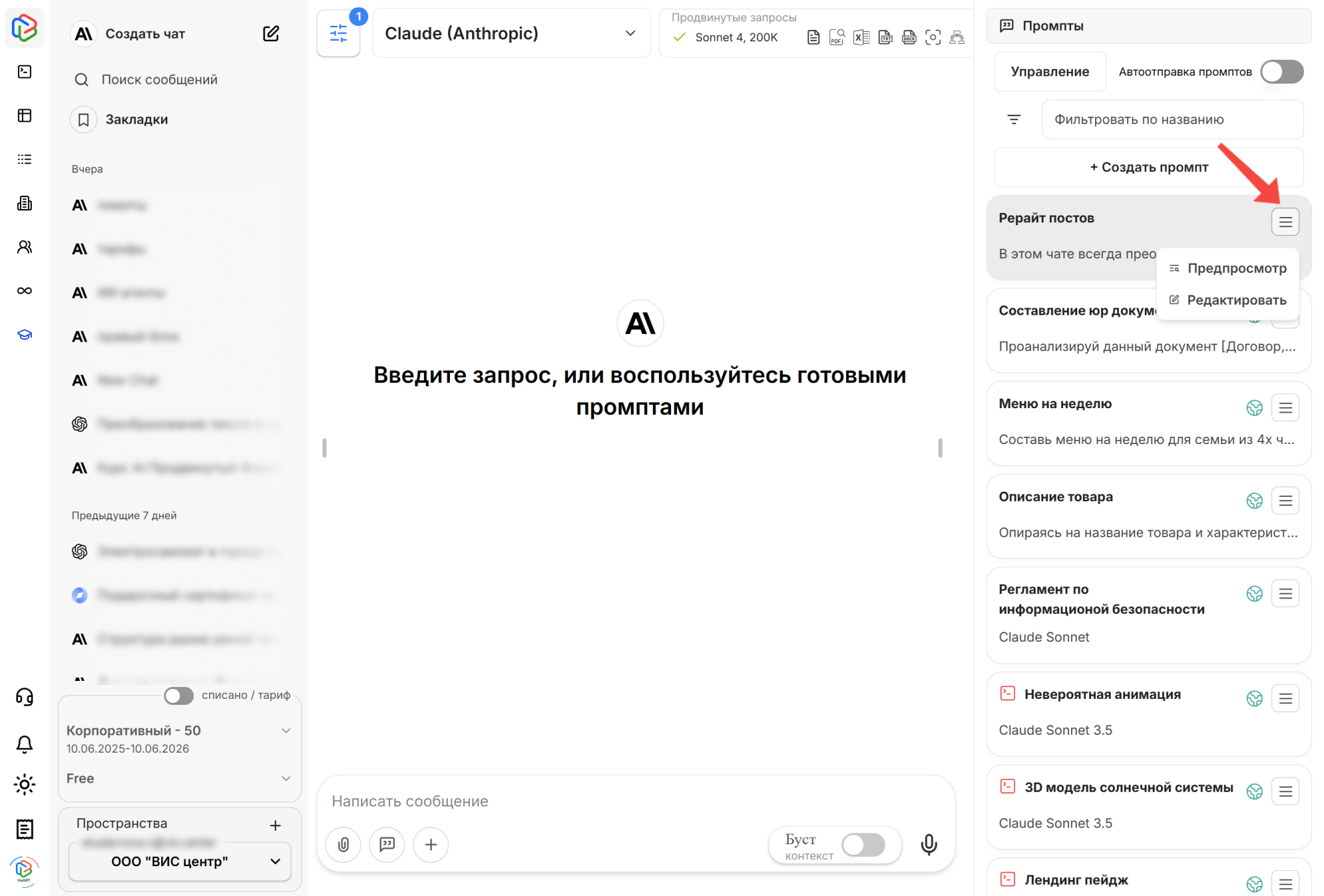
Task: Open the headset support icon
Action: tap(25, 697)
